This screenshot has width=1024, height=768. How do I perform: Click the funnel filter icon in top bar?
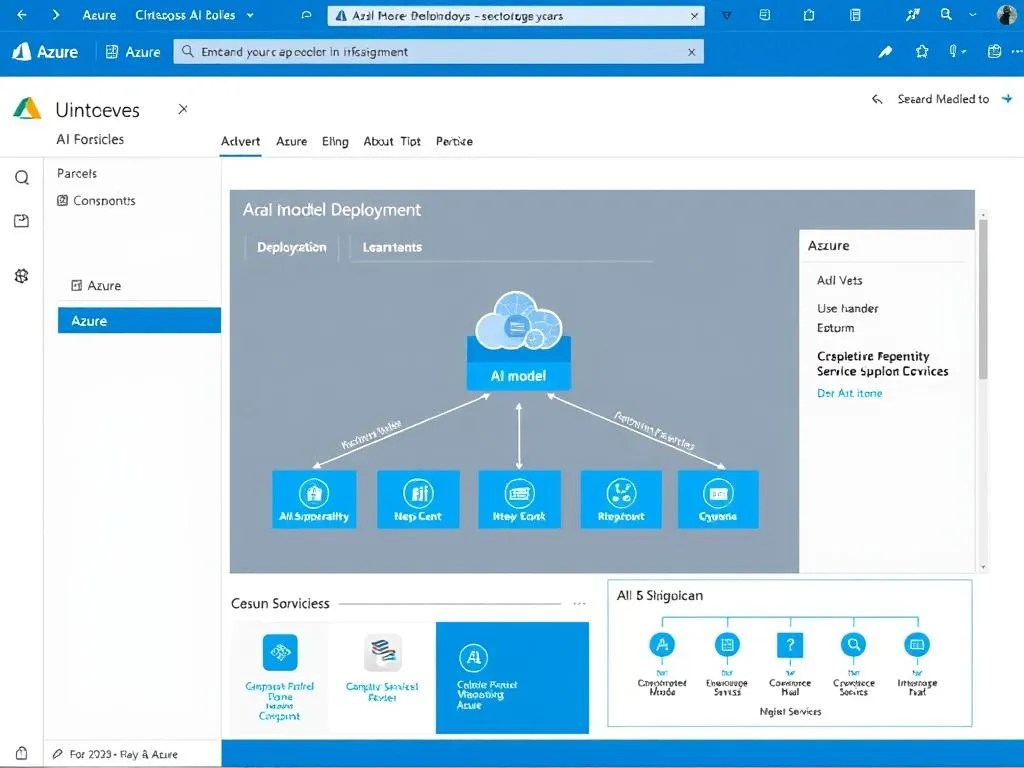pyautogui.click(x=726, y=15)
